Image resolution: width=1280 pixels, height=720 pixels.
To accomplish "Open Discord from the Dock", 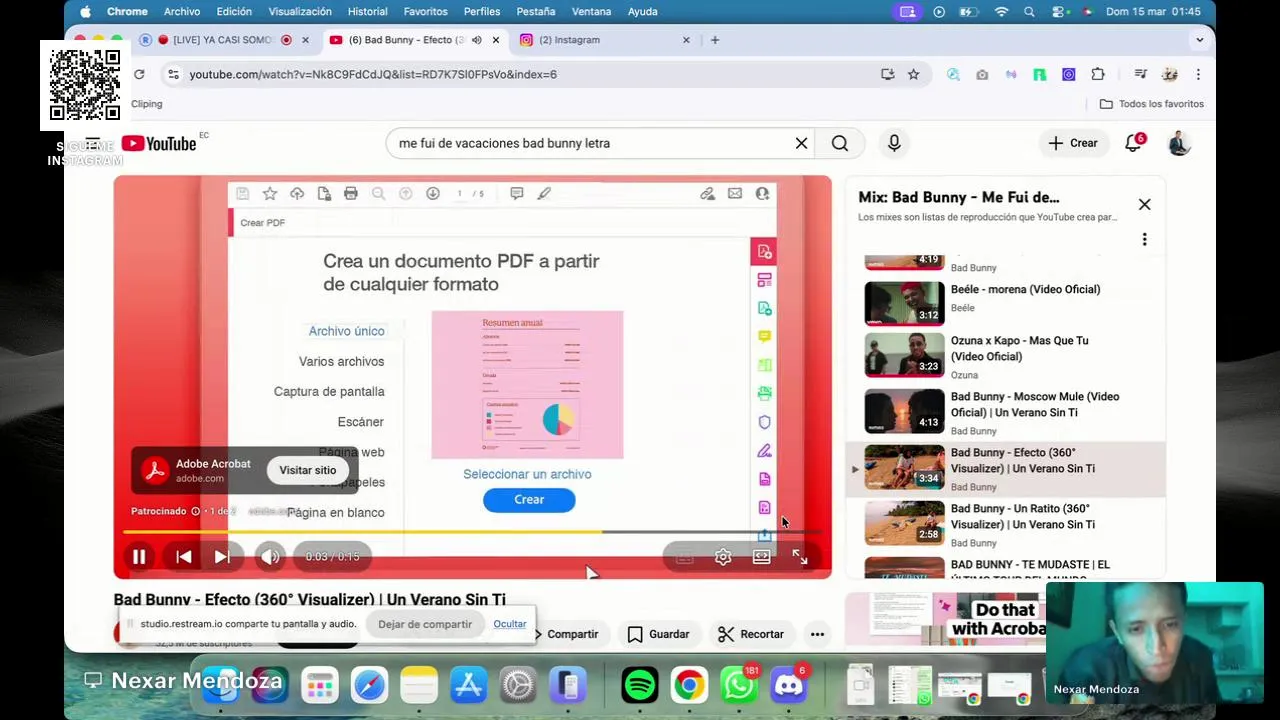I will (789, 686).
